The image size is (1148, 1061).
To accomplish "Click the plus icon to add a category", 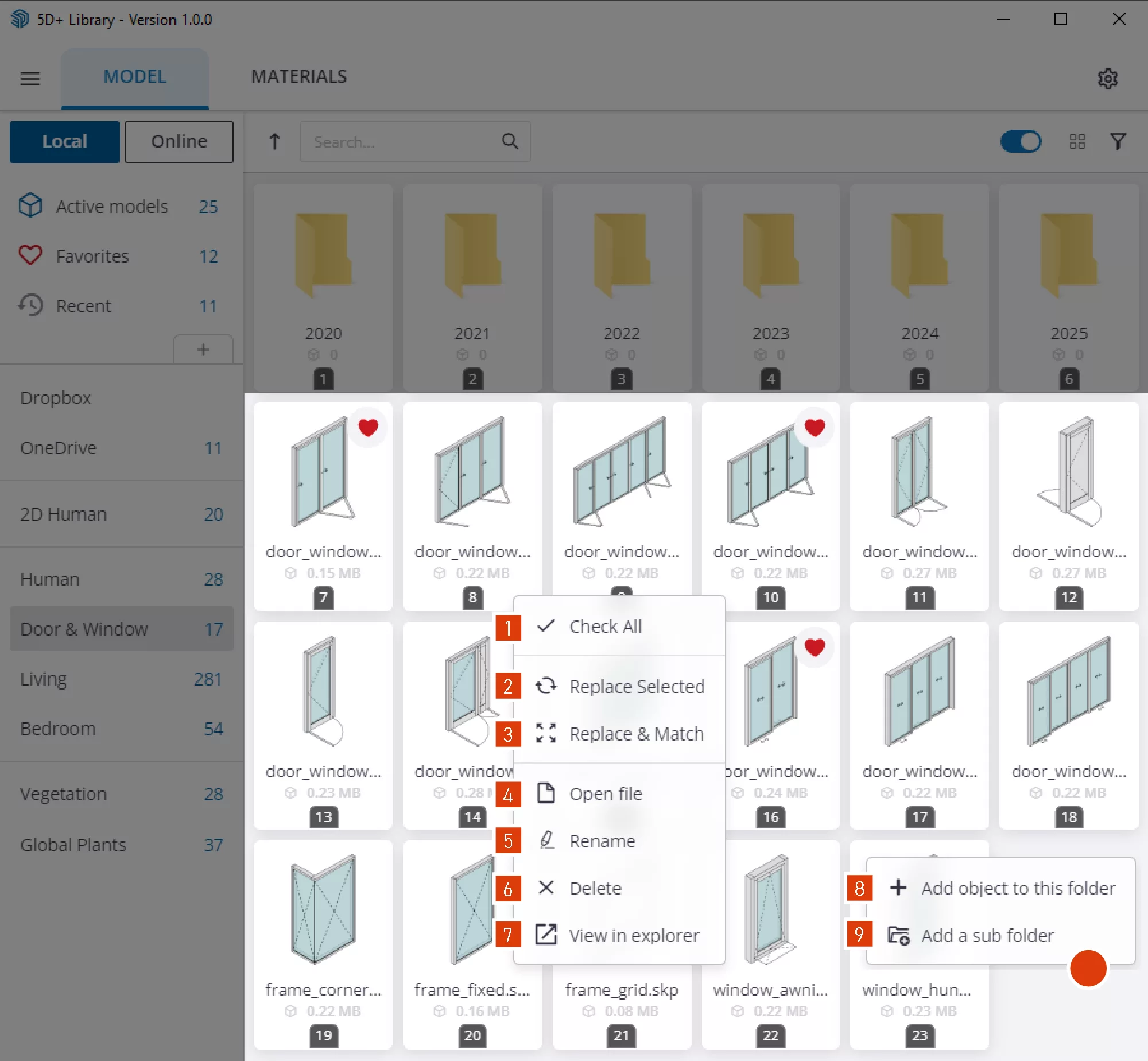I will 204,349.
